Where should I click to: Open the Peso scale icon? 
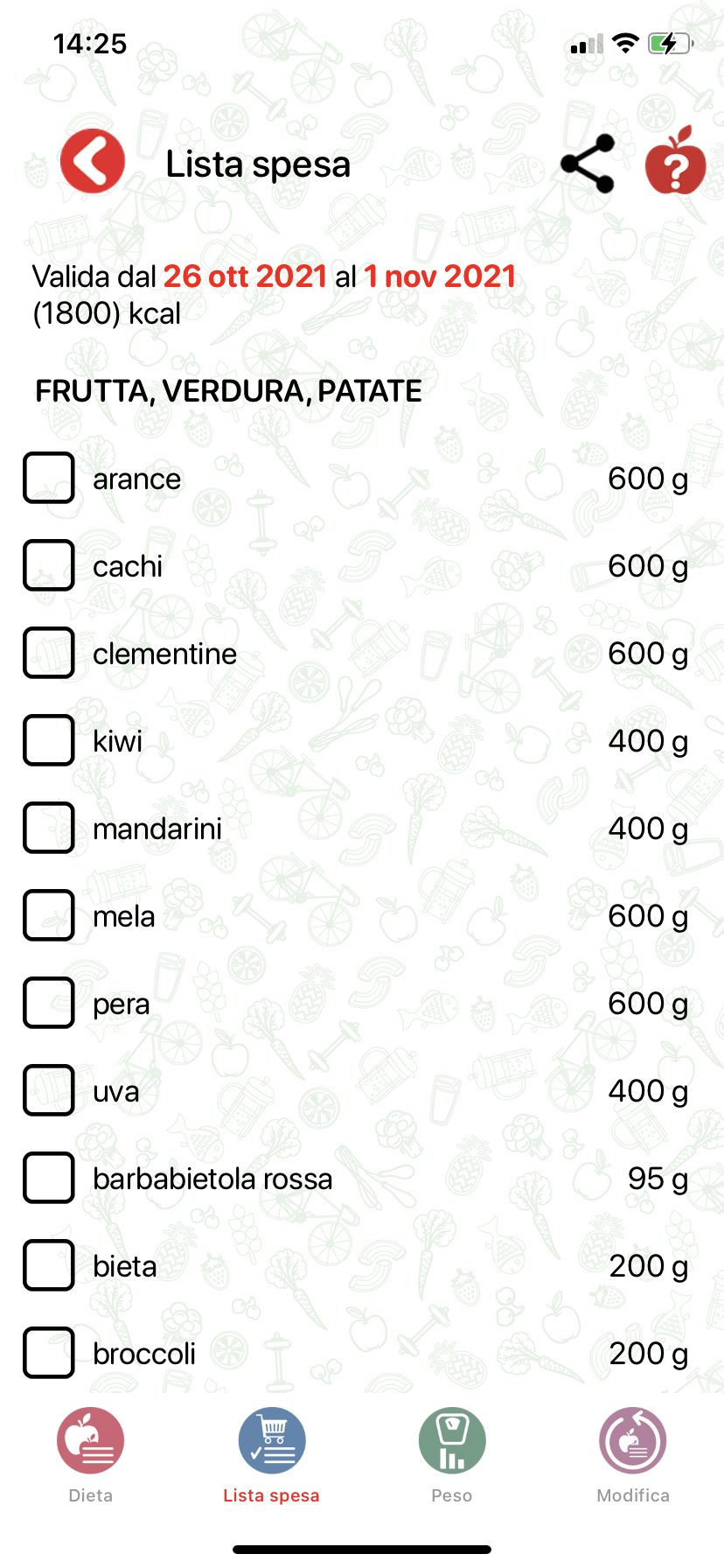452,1440
